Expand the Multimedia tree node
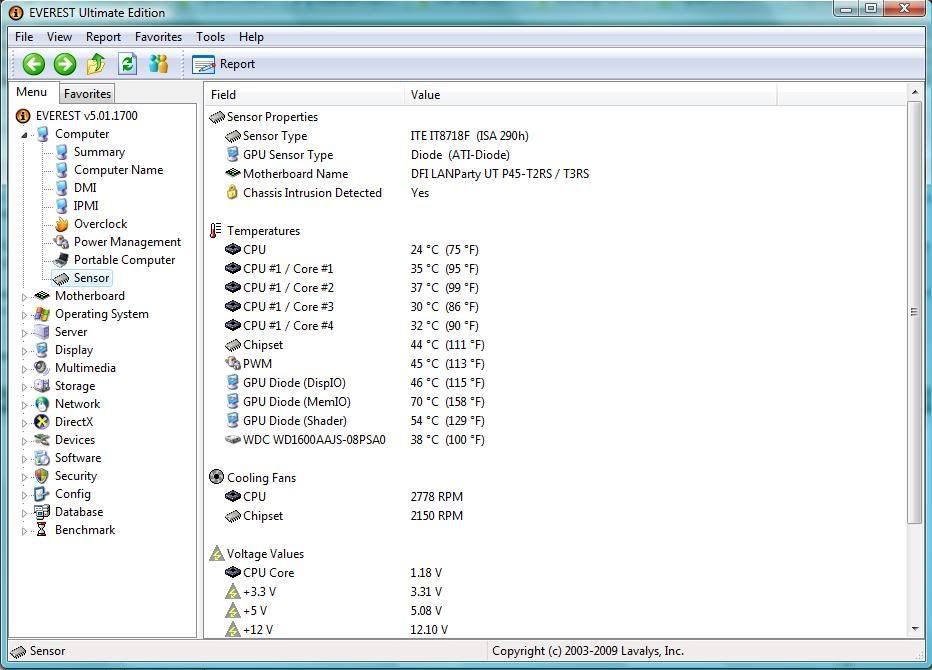This screenshot has height=670, width=932. (24, 369)
